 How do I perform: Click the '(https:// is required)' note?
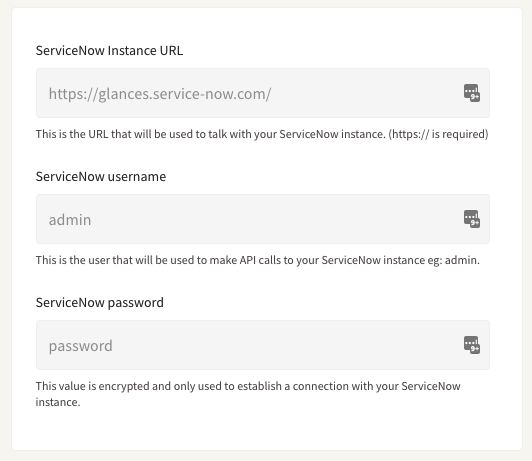tap(438, 134)
